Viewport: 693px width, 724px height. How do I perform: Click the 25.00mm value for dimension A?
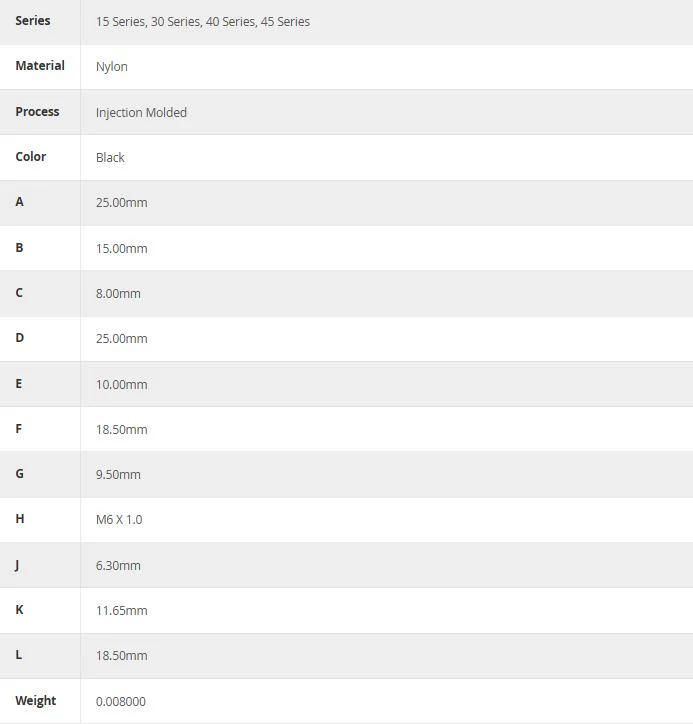[x=122, y=203]
